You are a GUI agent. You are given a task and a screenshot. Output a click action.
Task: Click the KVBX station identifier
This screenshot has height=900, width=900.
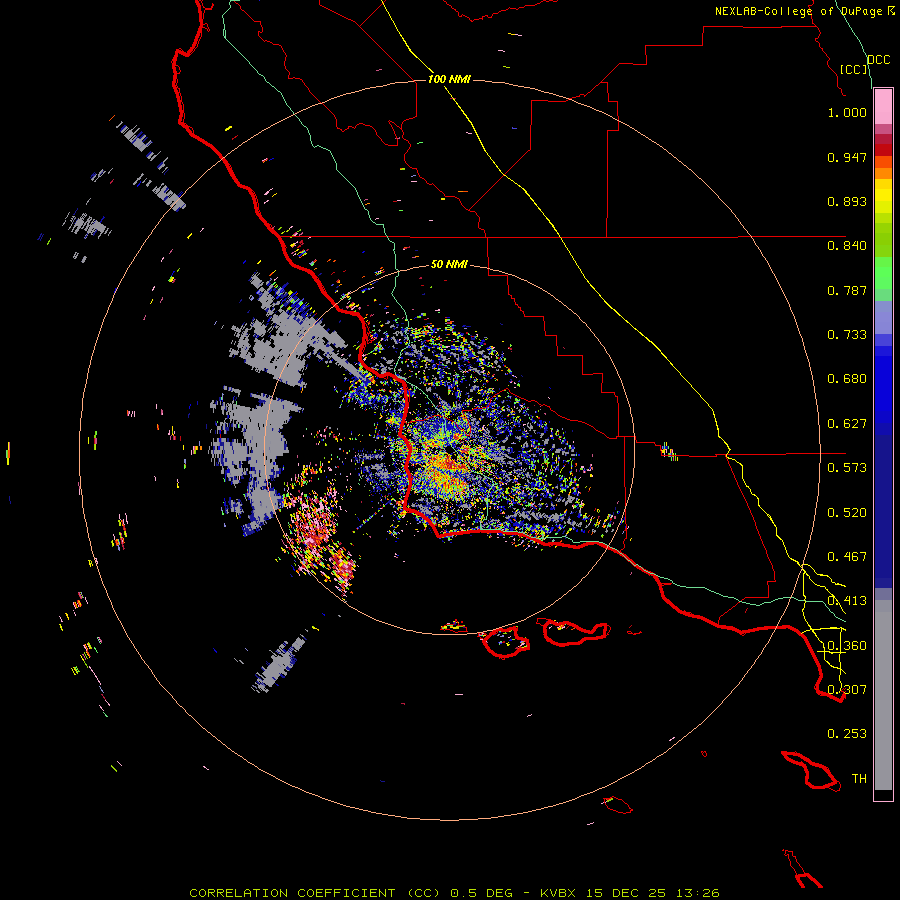coord(557,893)
